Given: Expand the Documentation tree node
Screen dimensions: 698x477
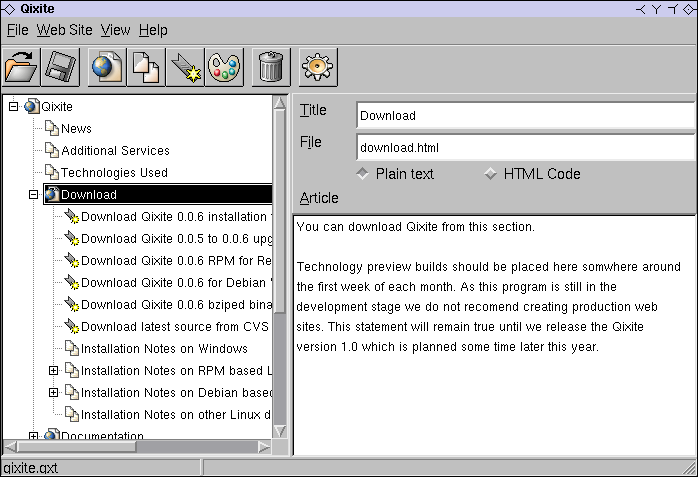Looking at the screenshot, I should pos(33,436).
